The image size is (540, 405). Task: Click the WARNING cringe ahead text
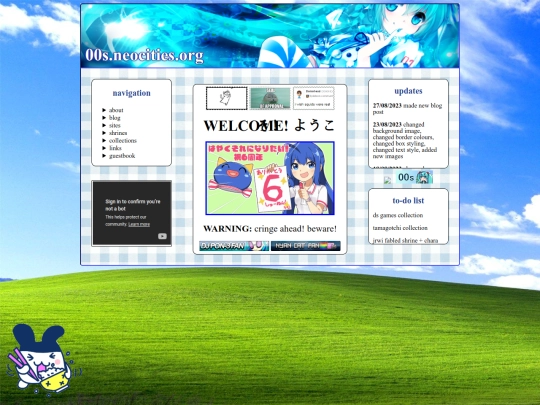(270, 229)
